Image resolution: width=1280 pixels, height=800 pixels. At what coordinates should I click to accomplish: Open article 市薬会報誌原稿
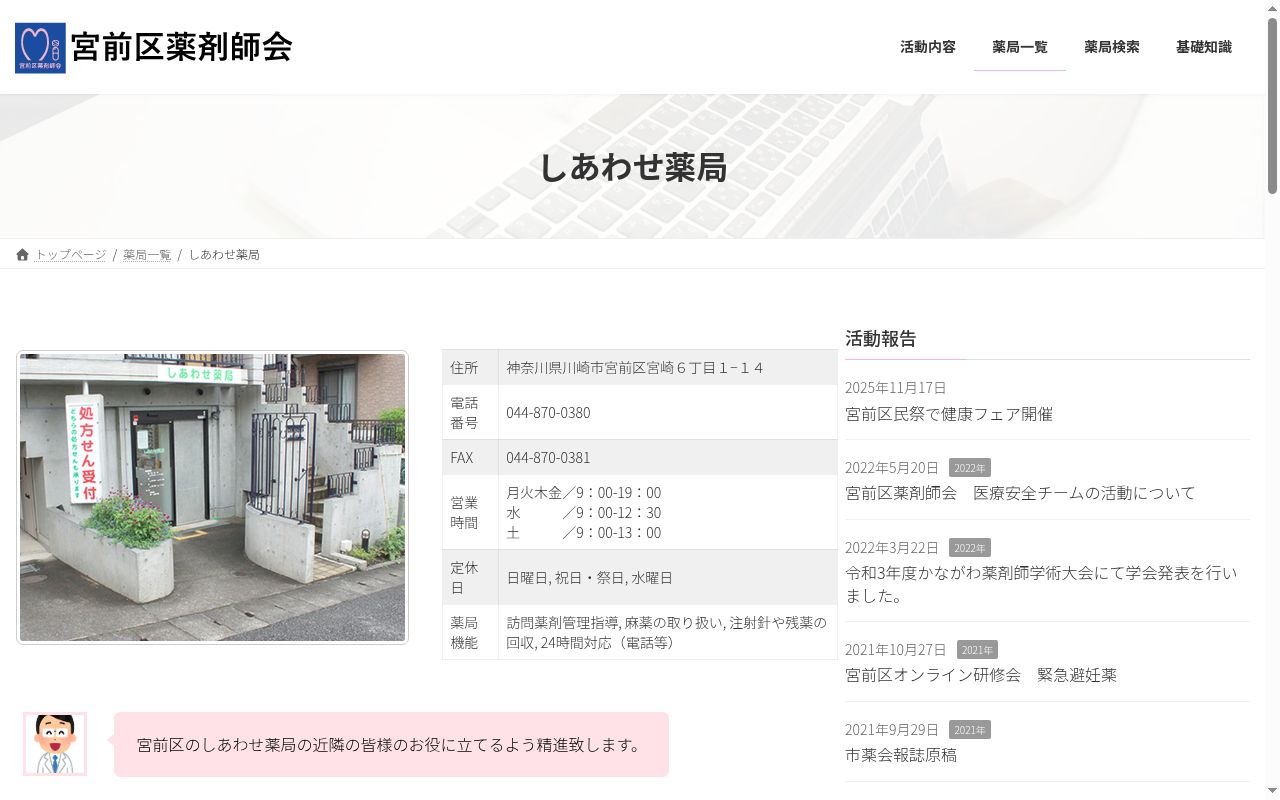coord(901,755)
